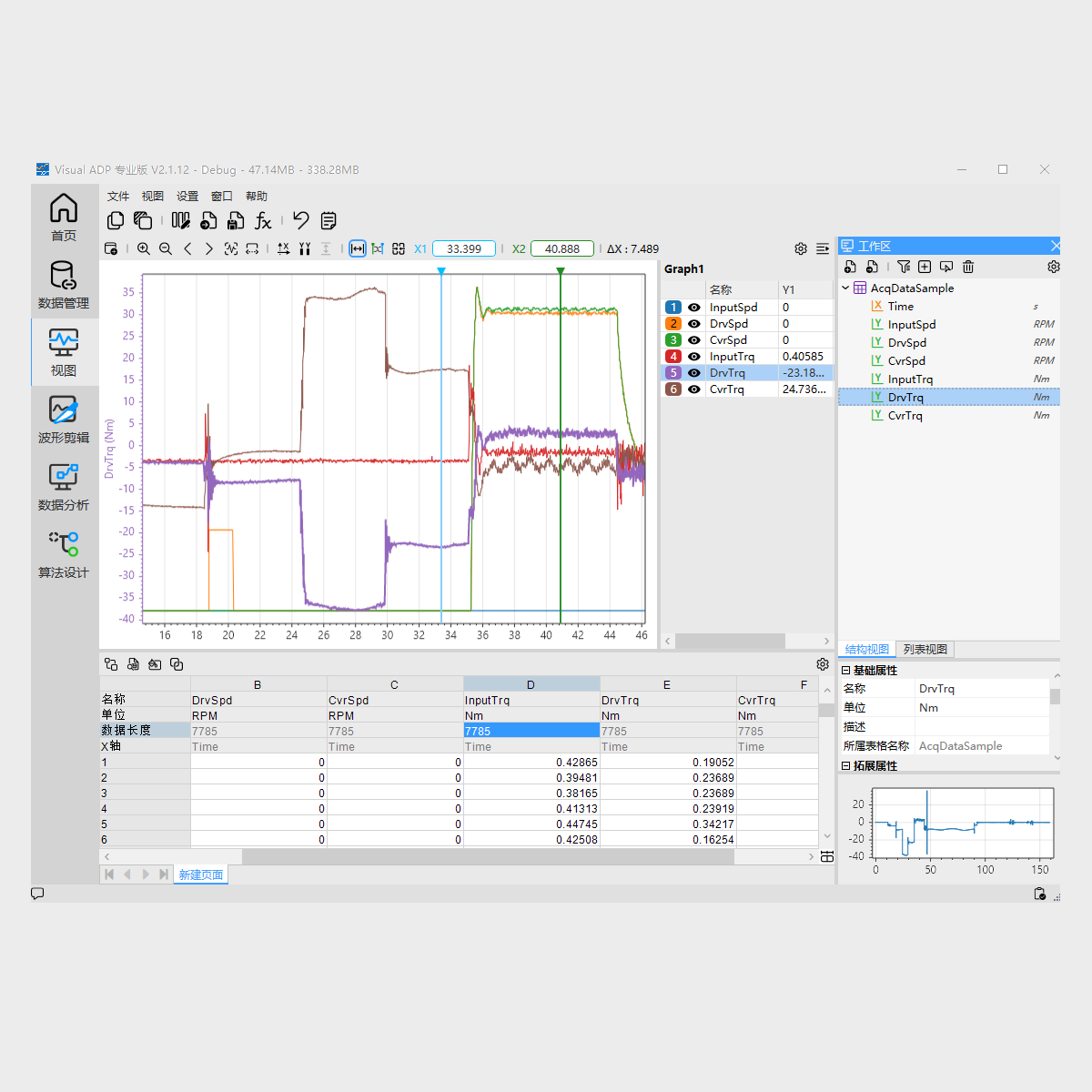Click the X1 cursor value field
The height and width of the screenshot is (1092, 1092).
tap(464, 248)
